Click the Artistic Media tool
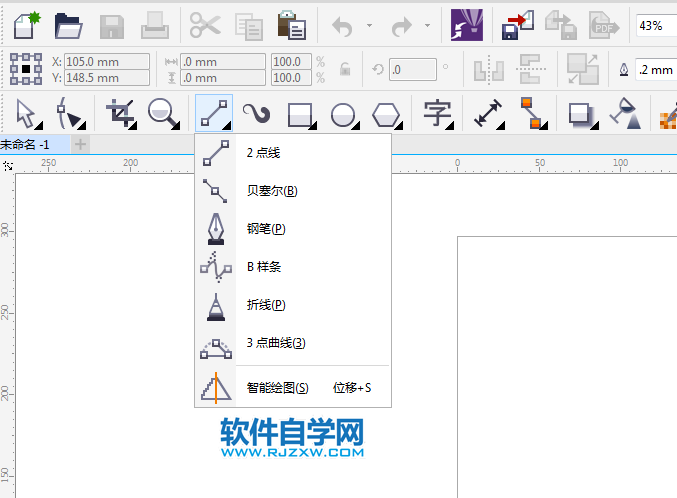 (257, 114)
